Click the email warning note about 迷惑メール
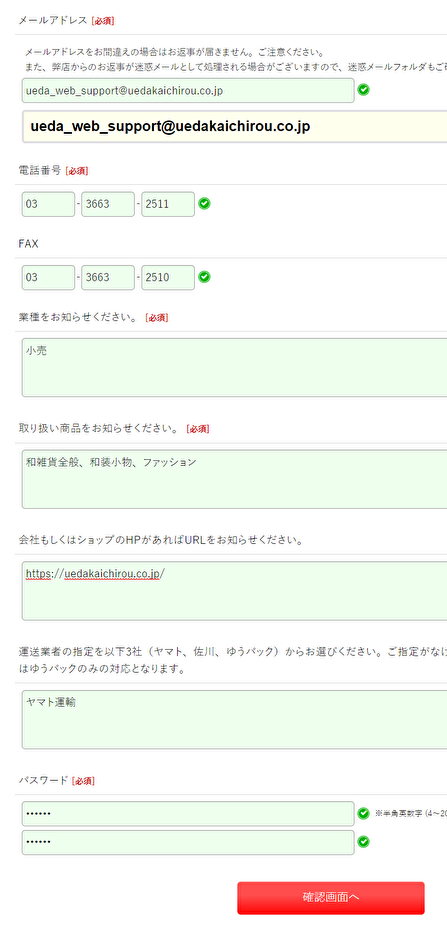 click(x=236, y=66)
